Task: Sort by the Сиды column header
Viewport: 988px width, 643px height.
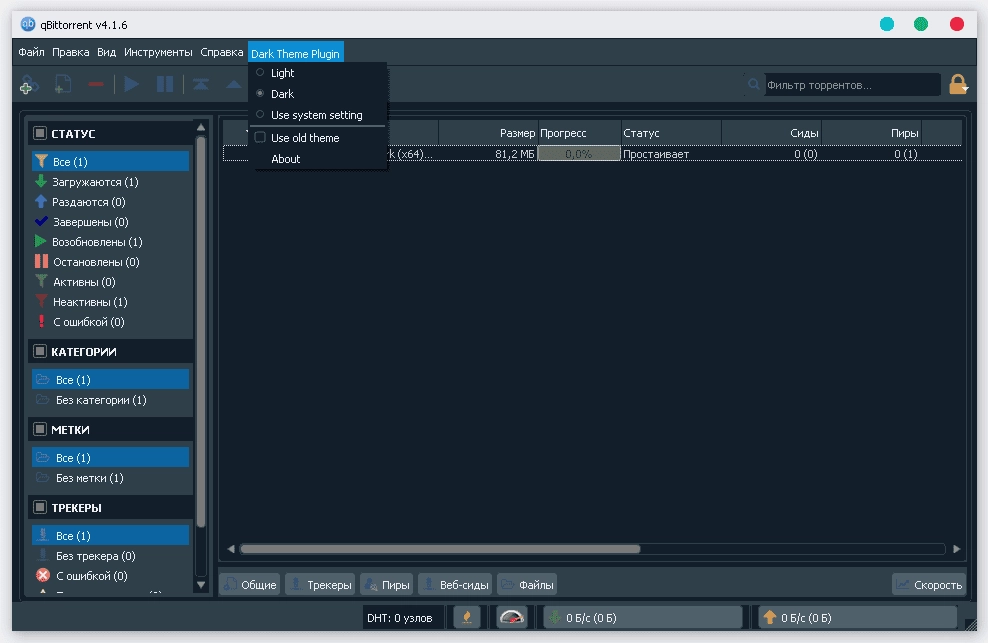Action: click(x=771, y=133)
